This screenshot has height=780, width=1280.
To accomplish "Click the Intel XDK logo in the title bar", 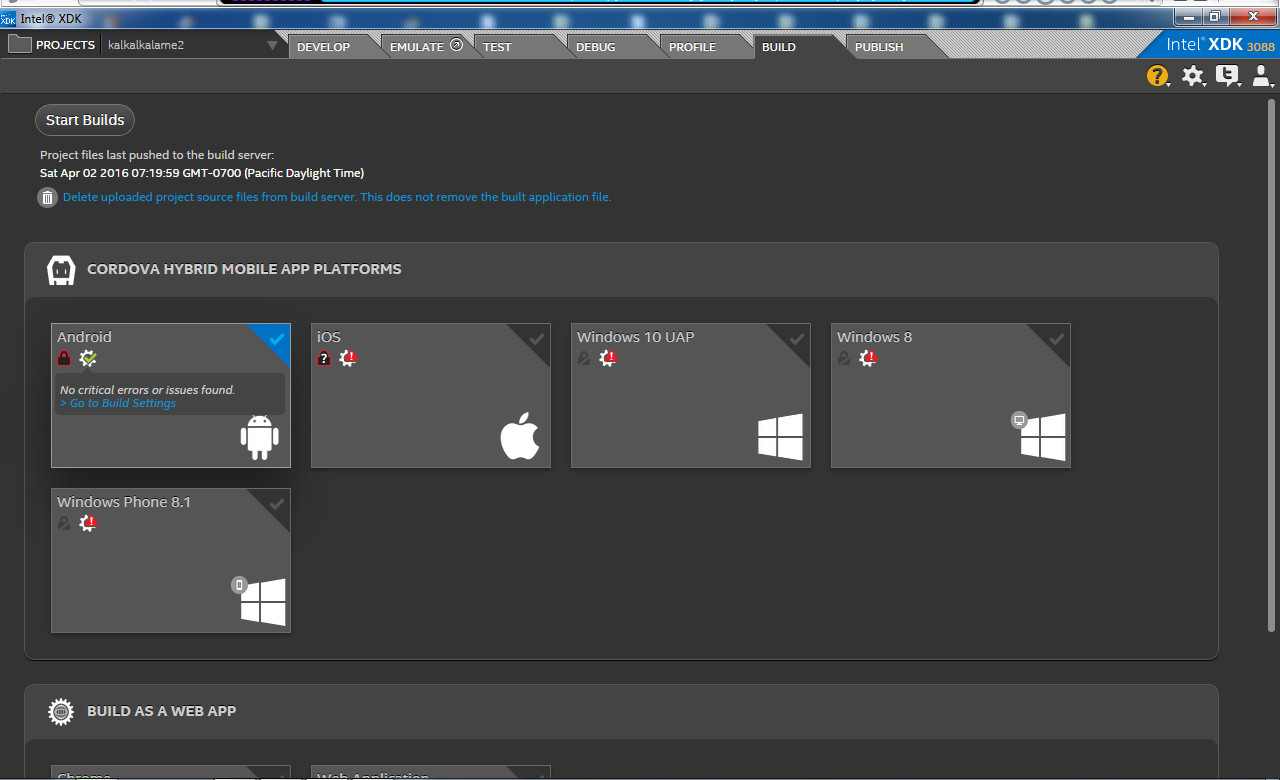I will [8, 18].
